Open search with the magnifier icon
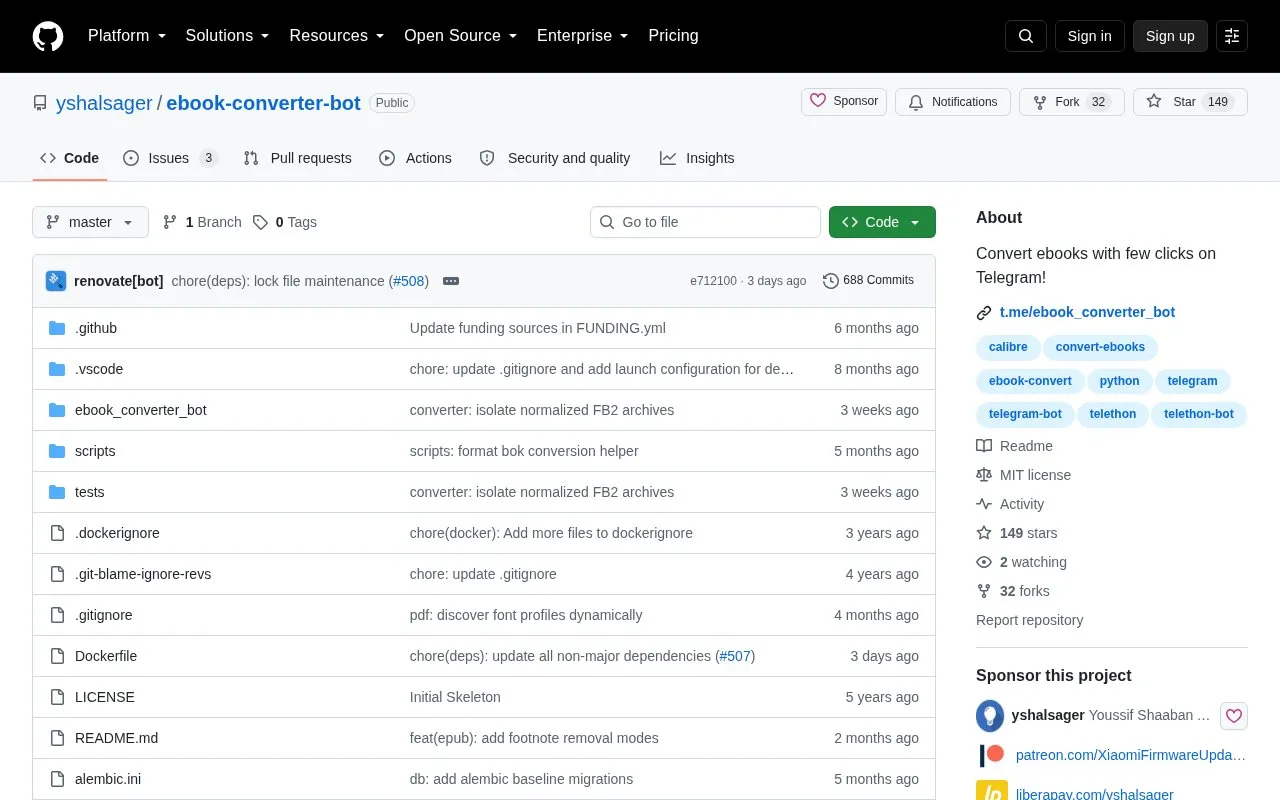1280x800 pixels. [x=1026, y=36]
